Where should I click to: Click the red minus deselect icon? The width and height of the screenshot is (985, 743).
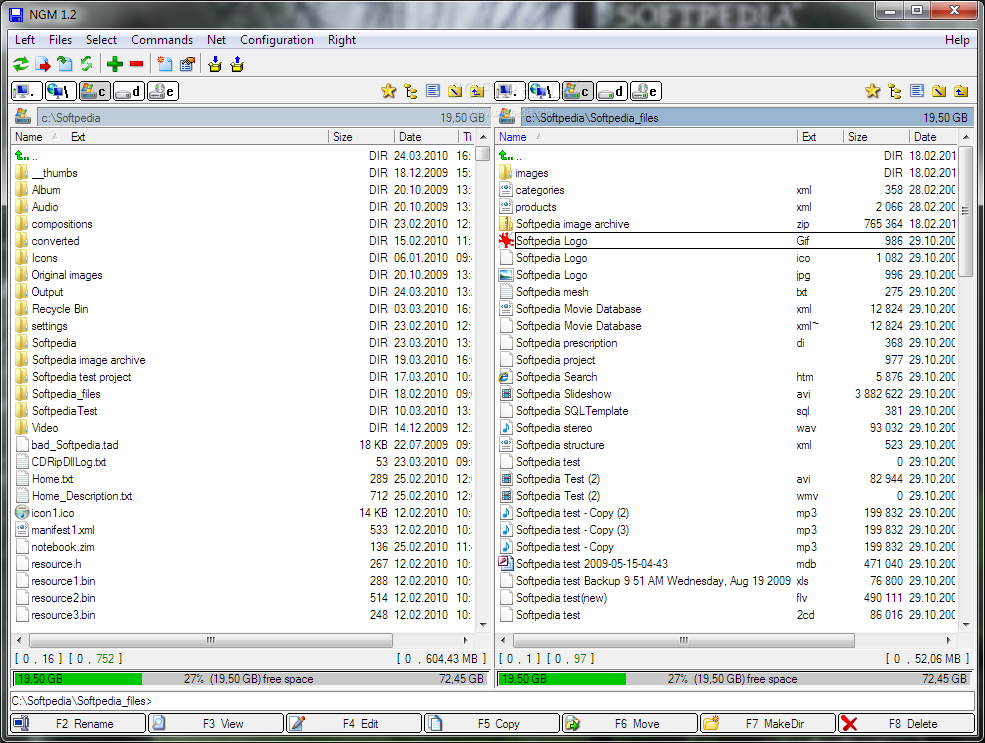pos(137,64)
